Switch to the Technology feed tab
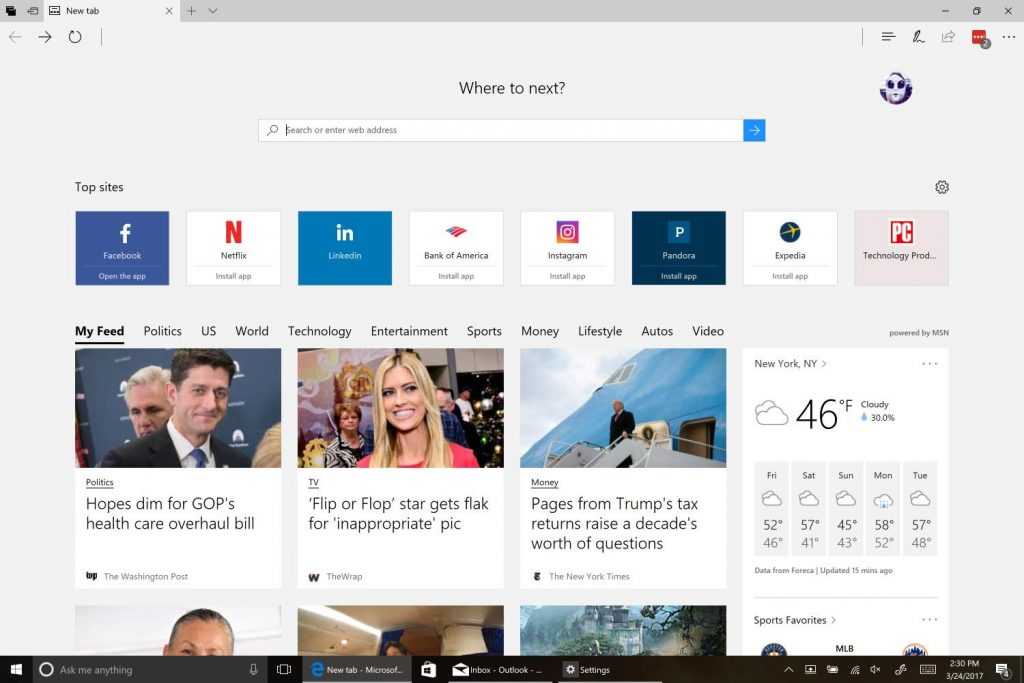 pos(319,331)
